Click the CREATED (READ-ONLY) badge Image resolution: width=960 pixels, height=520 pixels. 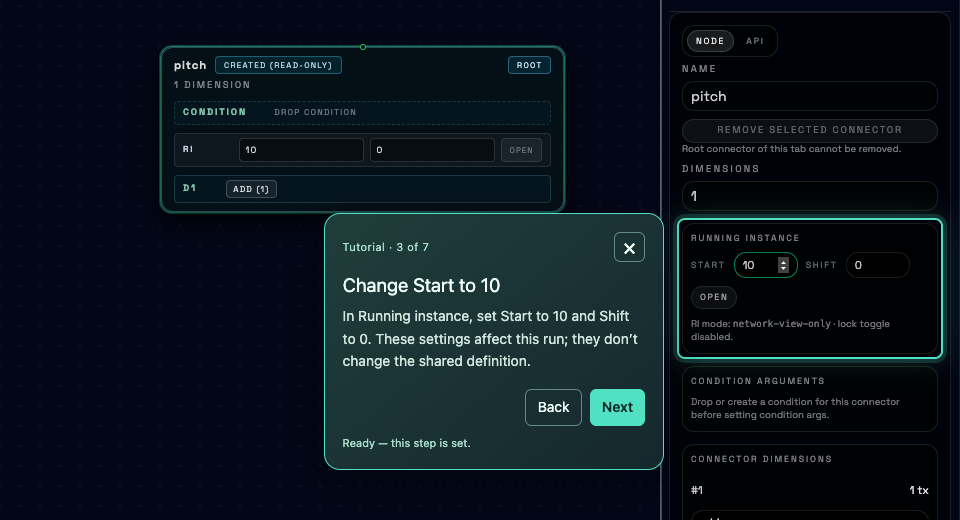278,65
